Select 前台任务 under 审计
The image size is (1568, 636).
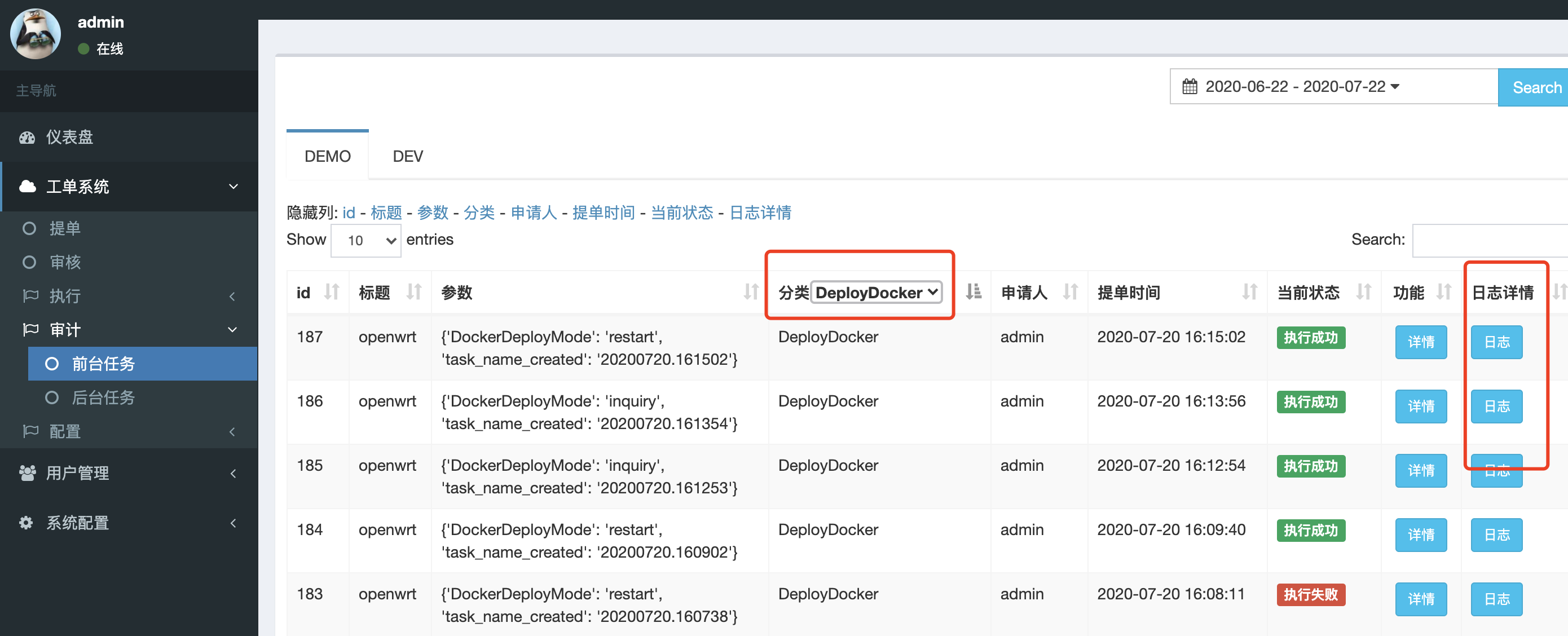[143, 364]
